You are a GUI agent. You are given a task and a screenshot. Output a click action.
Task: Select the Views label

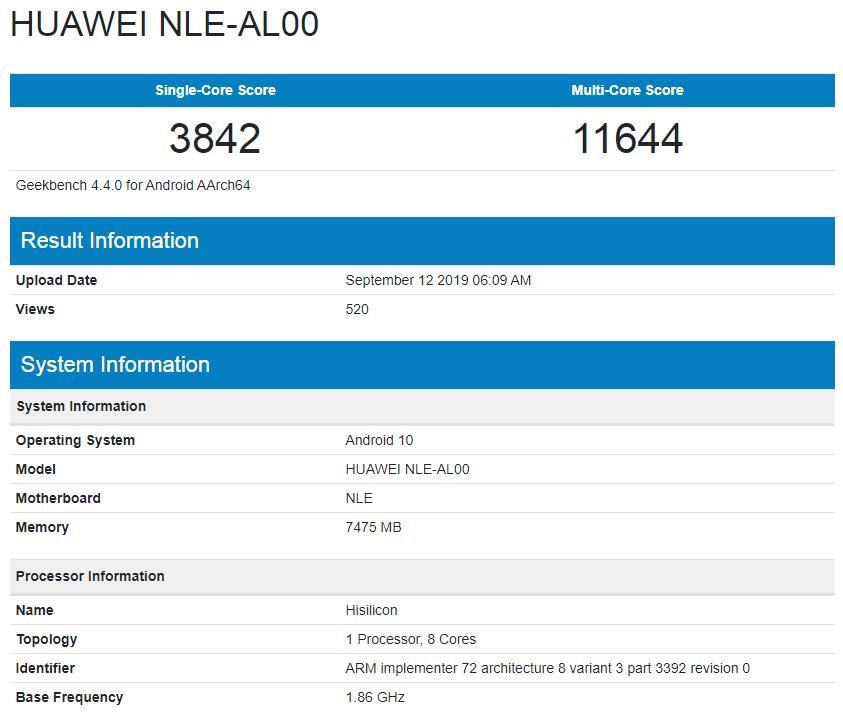(35, 309)
